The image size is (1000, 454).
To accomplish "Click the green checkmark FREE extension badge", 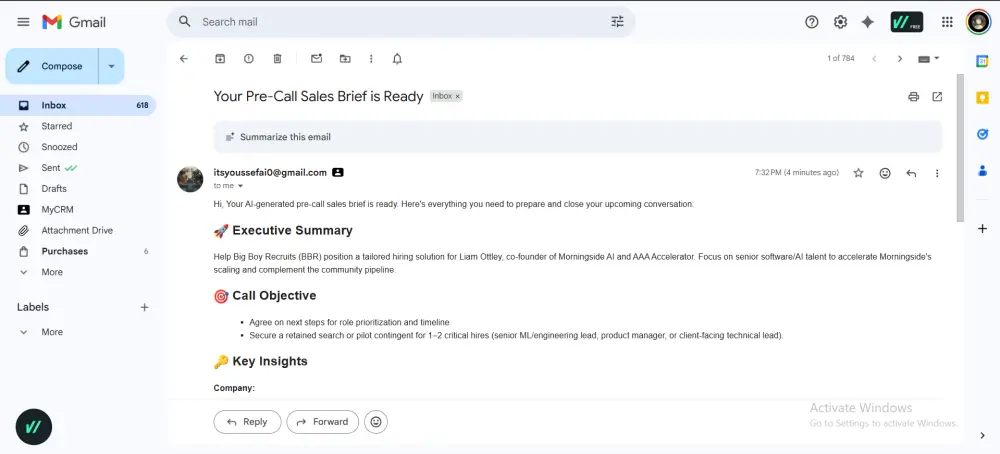I will tap(906, 22).
